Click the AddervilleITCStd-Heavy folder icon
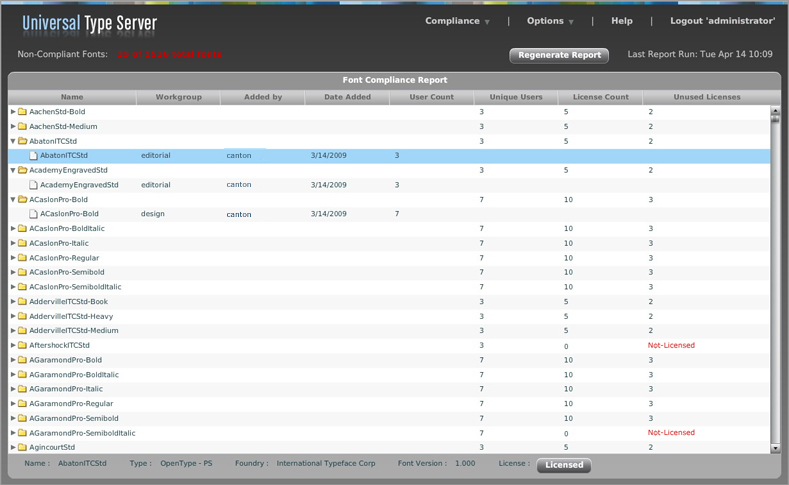The height and width of the screenshot is (485, 789). click(x=22, y=316)
